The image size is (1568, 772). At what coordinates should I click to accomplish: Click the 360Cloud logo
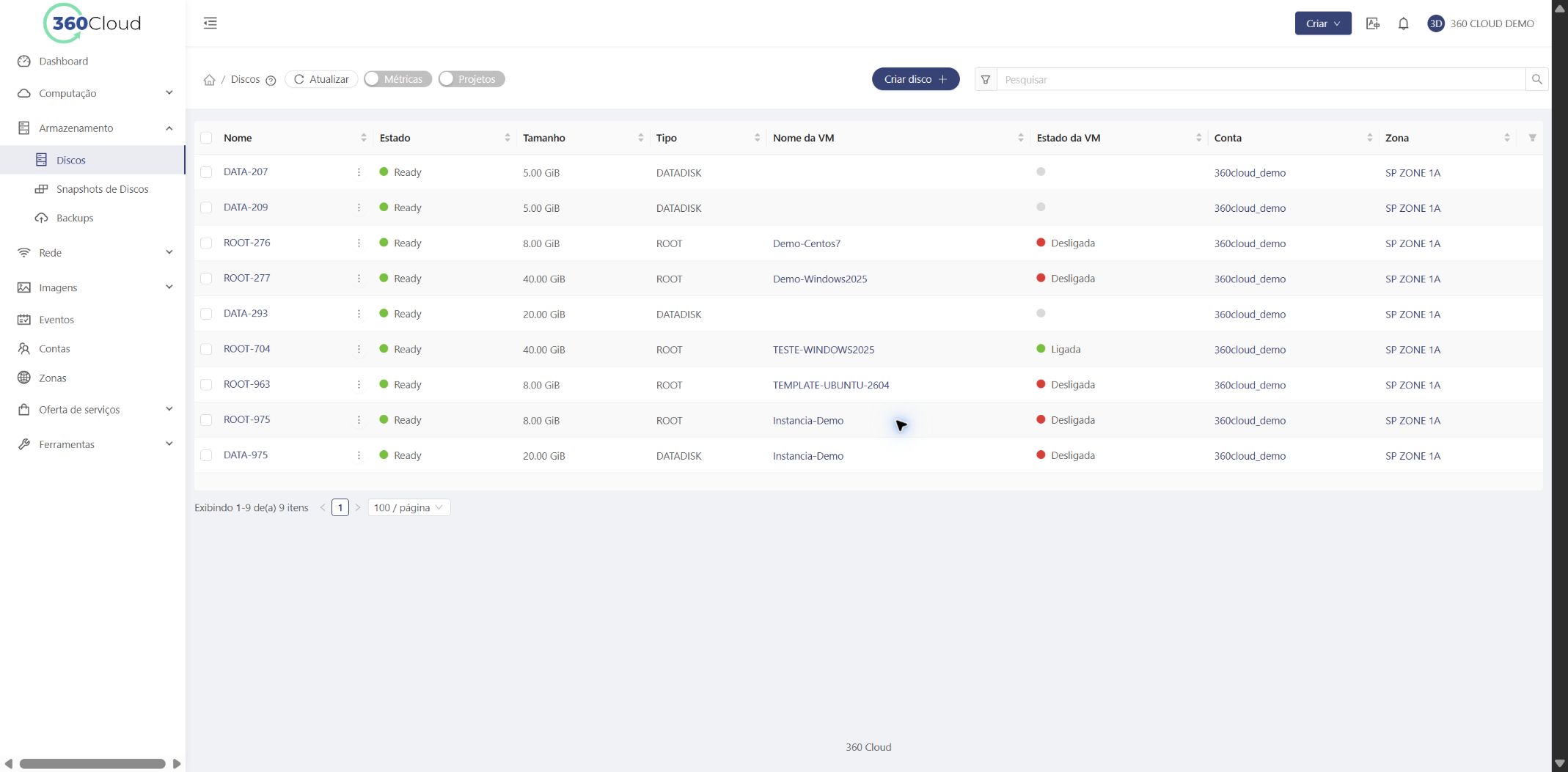(92, 23)
